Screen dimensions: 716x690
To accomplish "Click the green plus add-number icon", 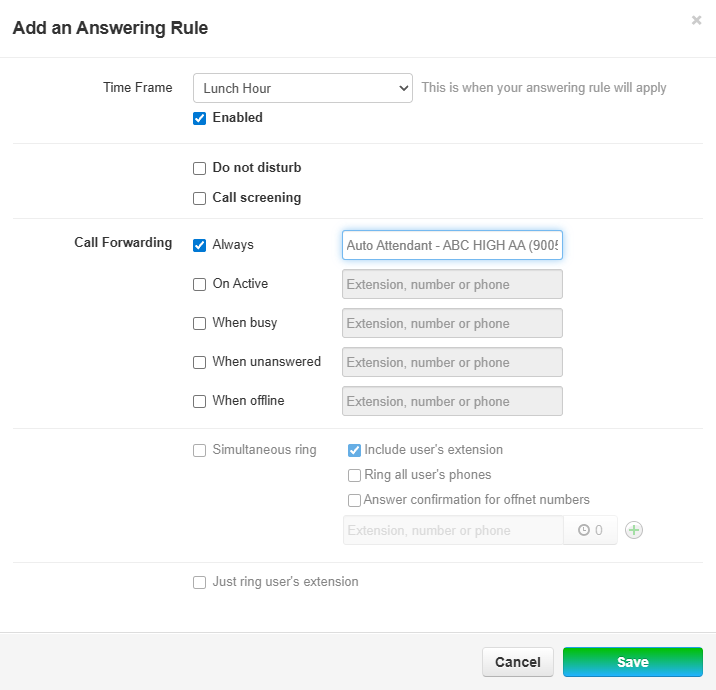I will click(633, 530).
